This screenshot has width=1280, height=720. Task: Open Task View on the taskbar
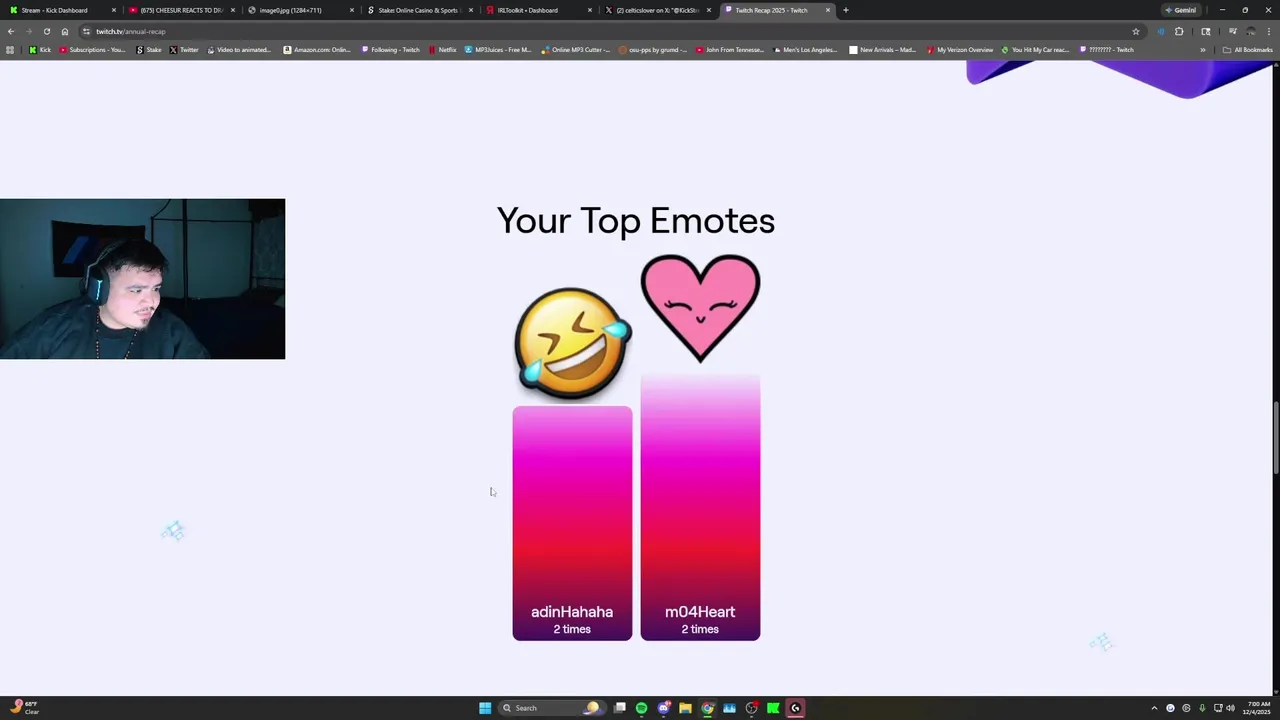pyautogui.click(x=620, y=708)
